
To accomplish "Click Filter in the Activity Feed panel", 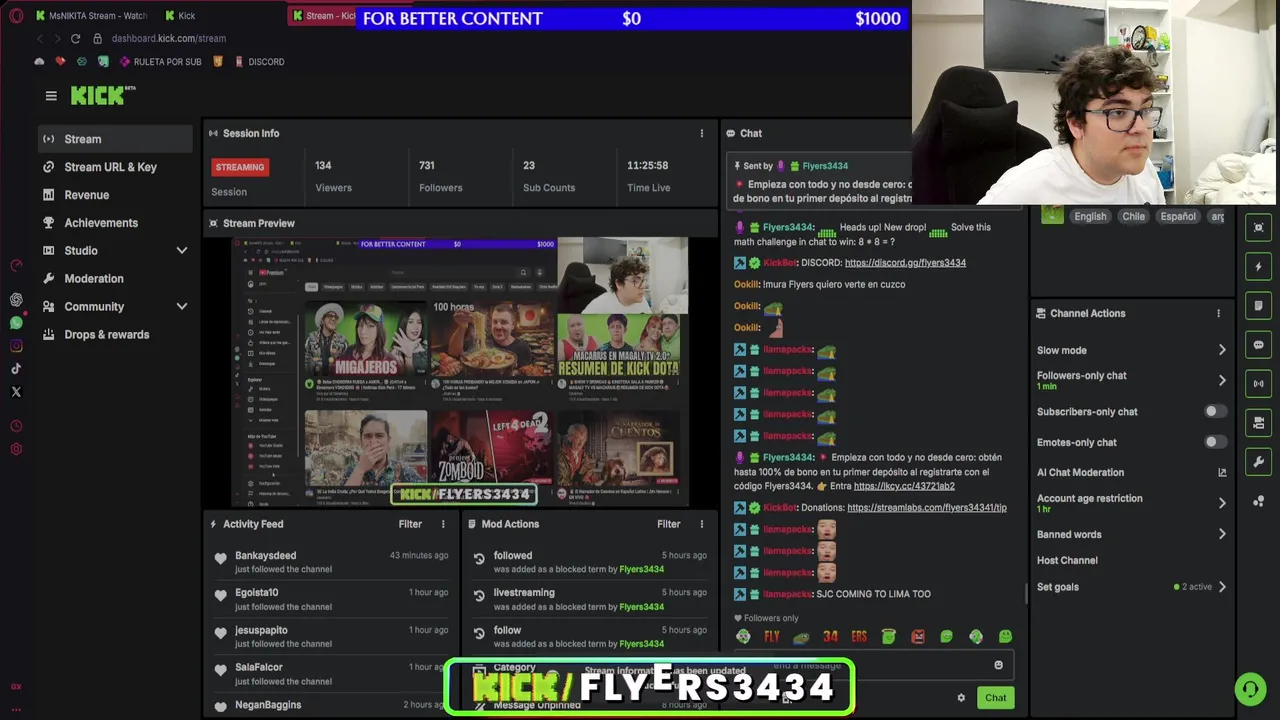I will tap(410, 524).
